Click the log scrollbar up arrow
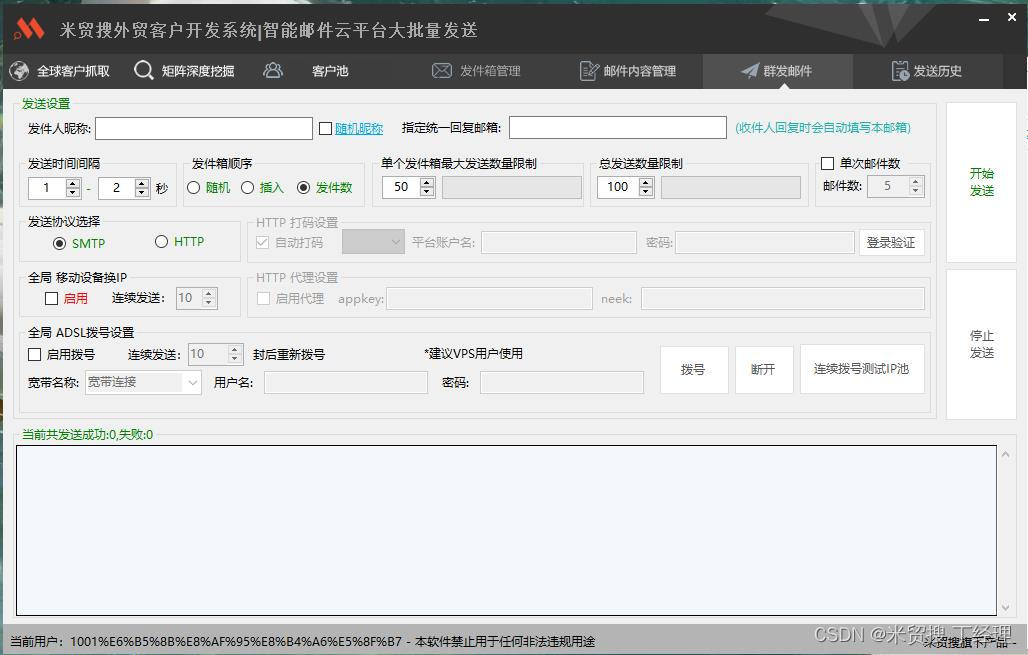This screenshot has height=655, width=1028. (x=1005, y=454)
